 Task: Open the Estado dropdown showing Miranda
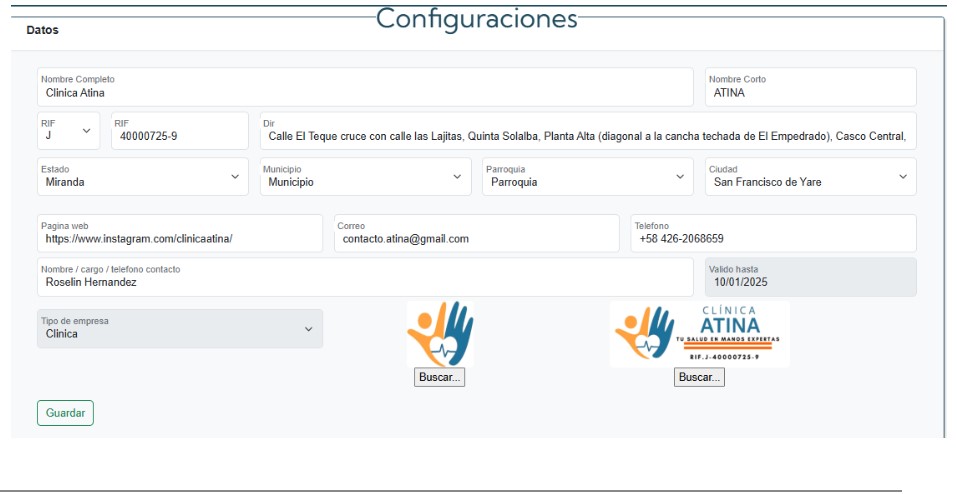click(x=143, y=176)
